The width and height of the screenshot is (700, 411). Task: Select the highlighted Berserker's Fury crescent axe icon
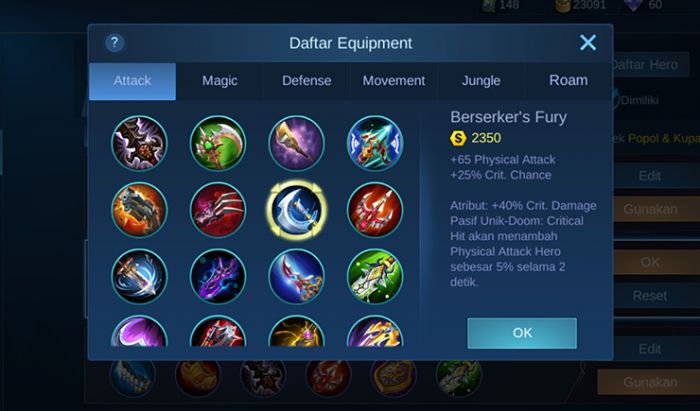[x=296, y=210]
